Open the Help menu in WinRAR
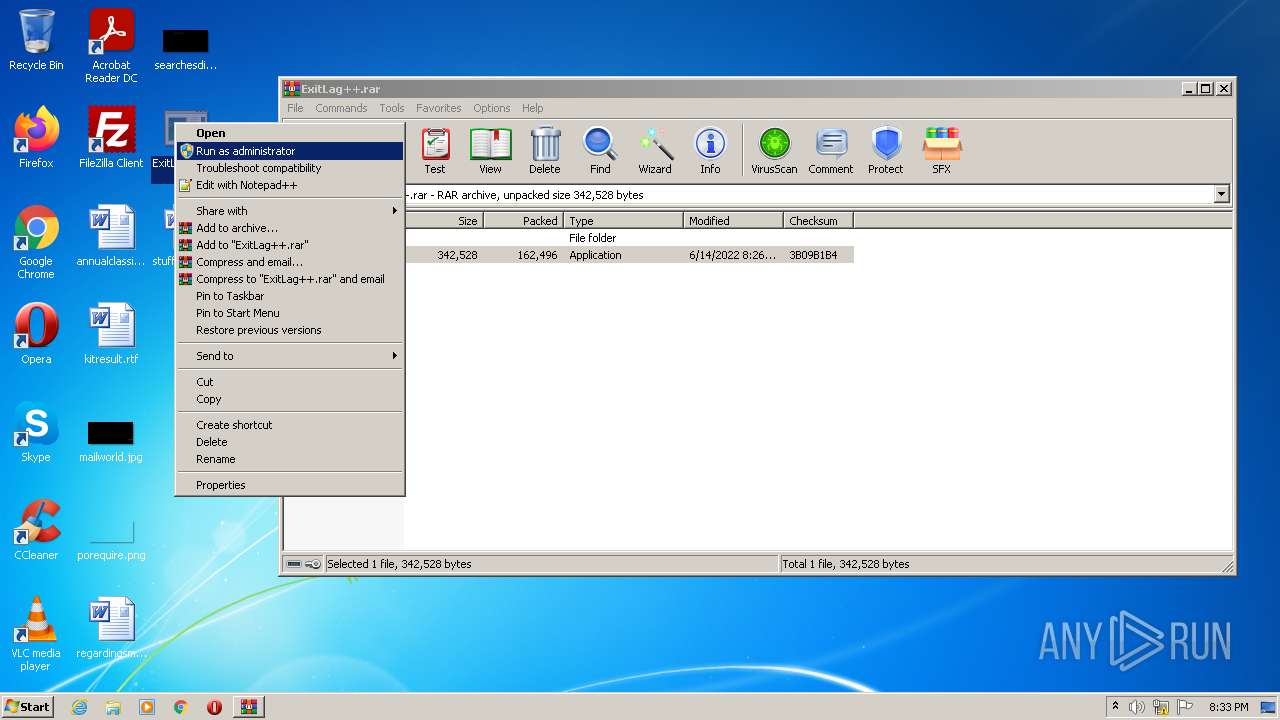 (533, 108)
